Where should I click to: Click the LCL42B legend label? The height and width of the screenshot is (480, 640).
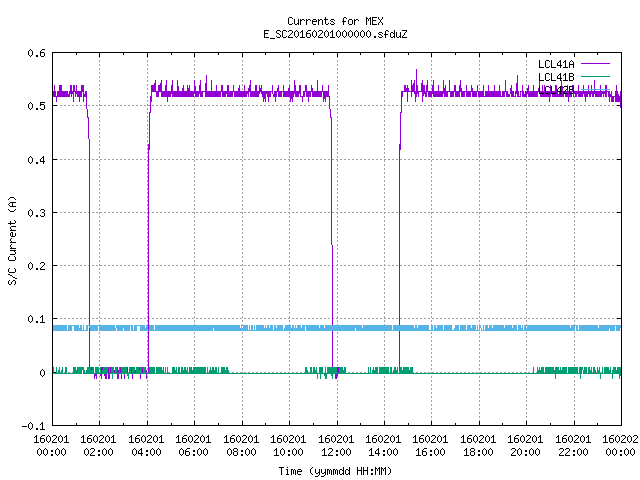(x=556, y=90)
